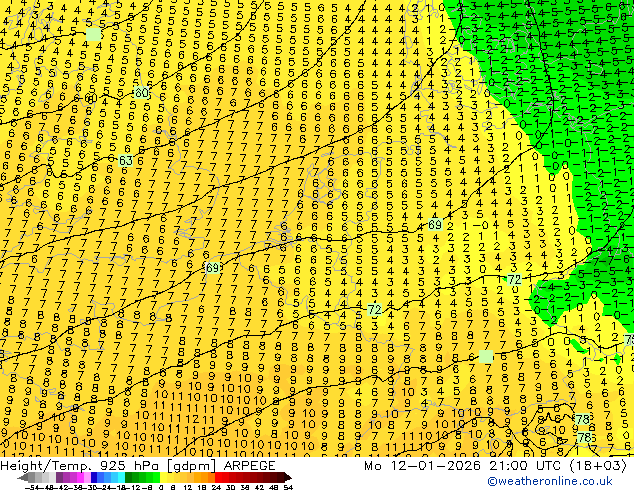The width and height of the screenshot is (634, 490).
Task: Pick the cyan legend swatch
Action: 121,477
